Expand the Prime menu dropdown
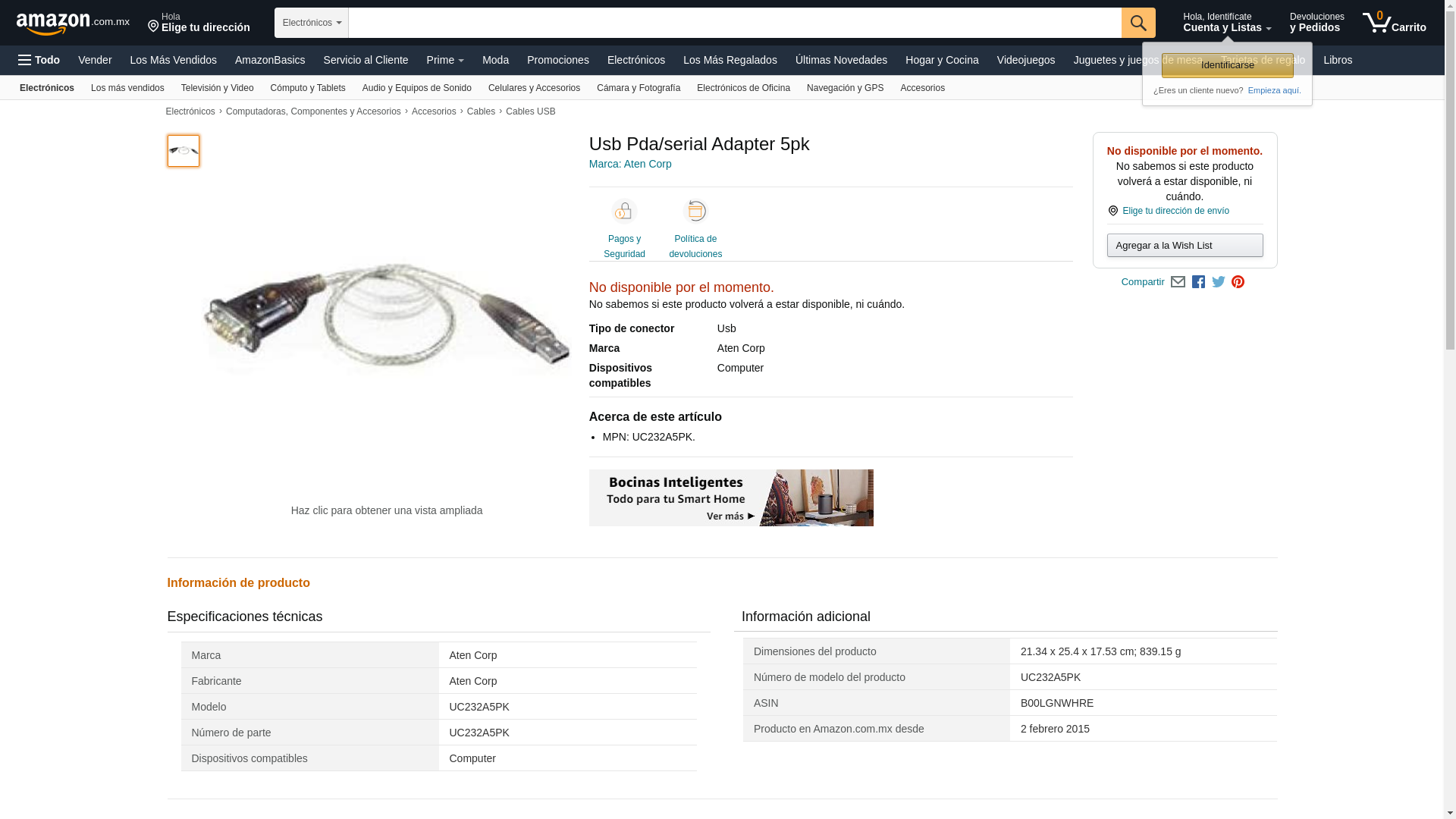Image resolution: width=1456 pixels, height=819 pixels. click(445, 60)
